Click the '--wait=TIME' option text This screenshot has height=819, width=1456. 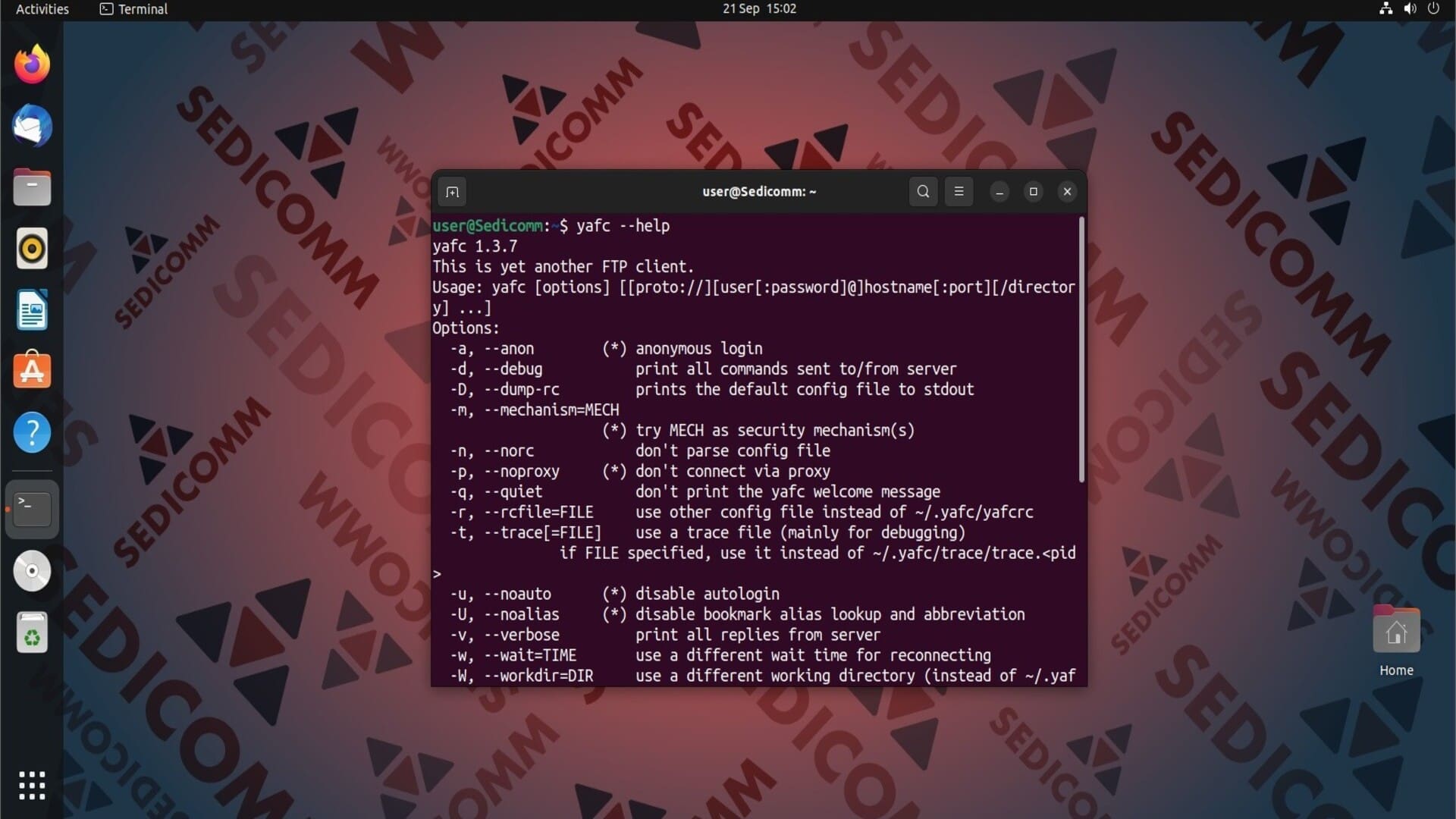tap(530, 656)
